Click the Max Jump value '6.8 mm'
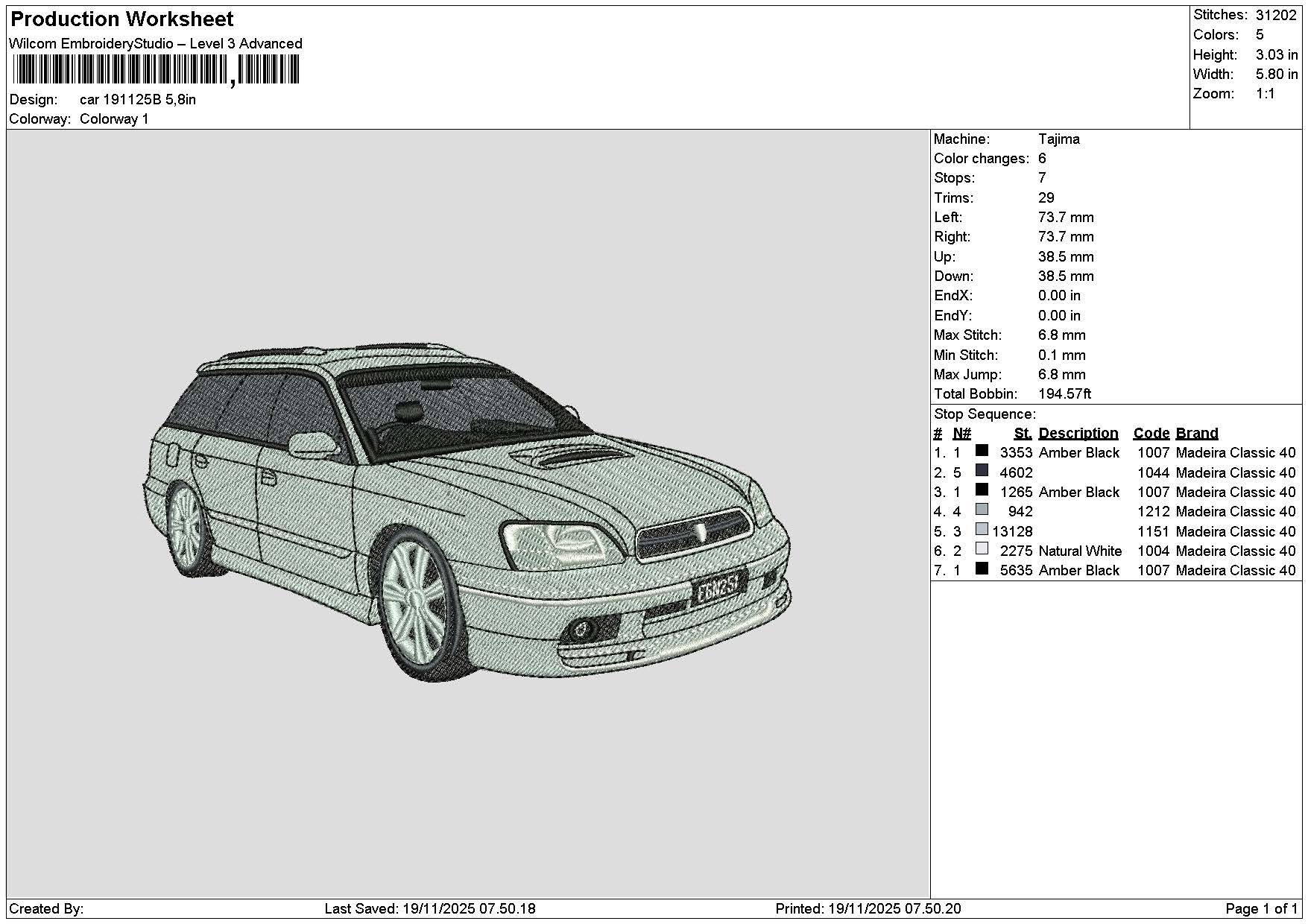The height and width of the screenshot is (924, 1308). (1062, 375)
